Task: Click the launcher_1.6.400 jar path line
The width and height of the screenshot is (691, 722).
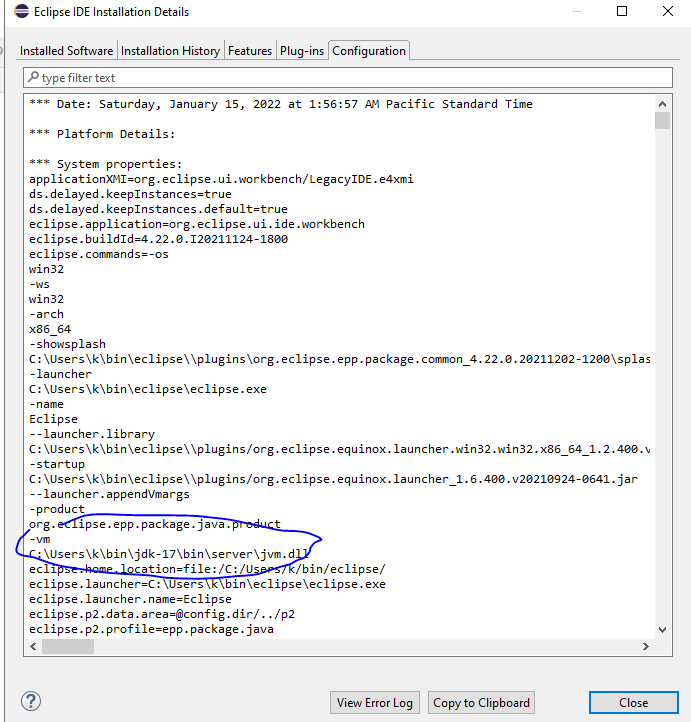Action: pyautogui.click(x=333, y=479)
